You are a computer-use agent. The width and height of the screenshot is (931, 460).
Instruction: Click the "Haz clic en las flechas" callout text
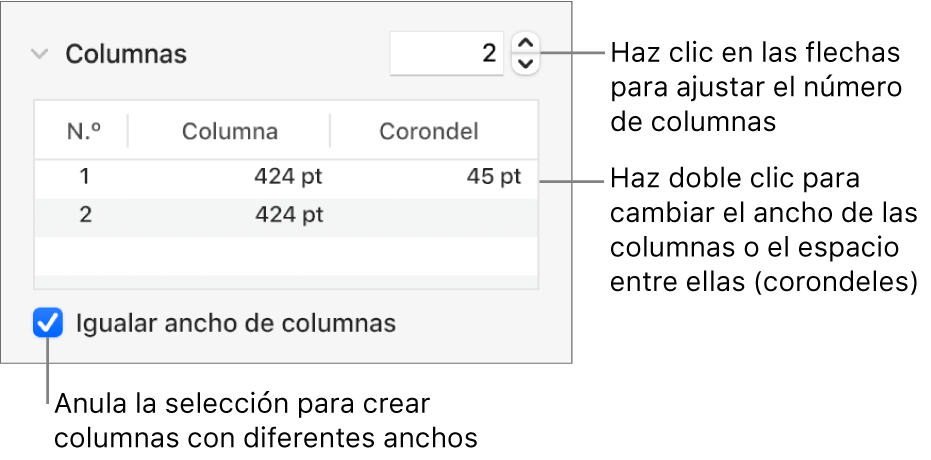[x=756, y=88]
